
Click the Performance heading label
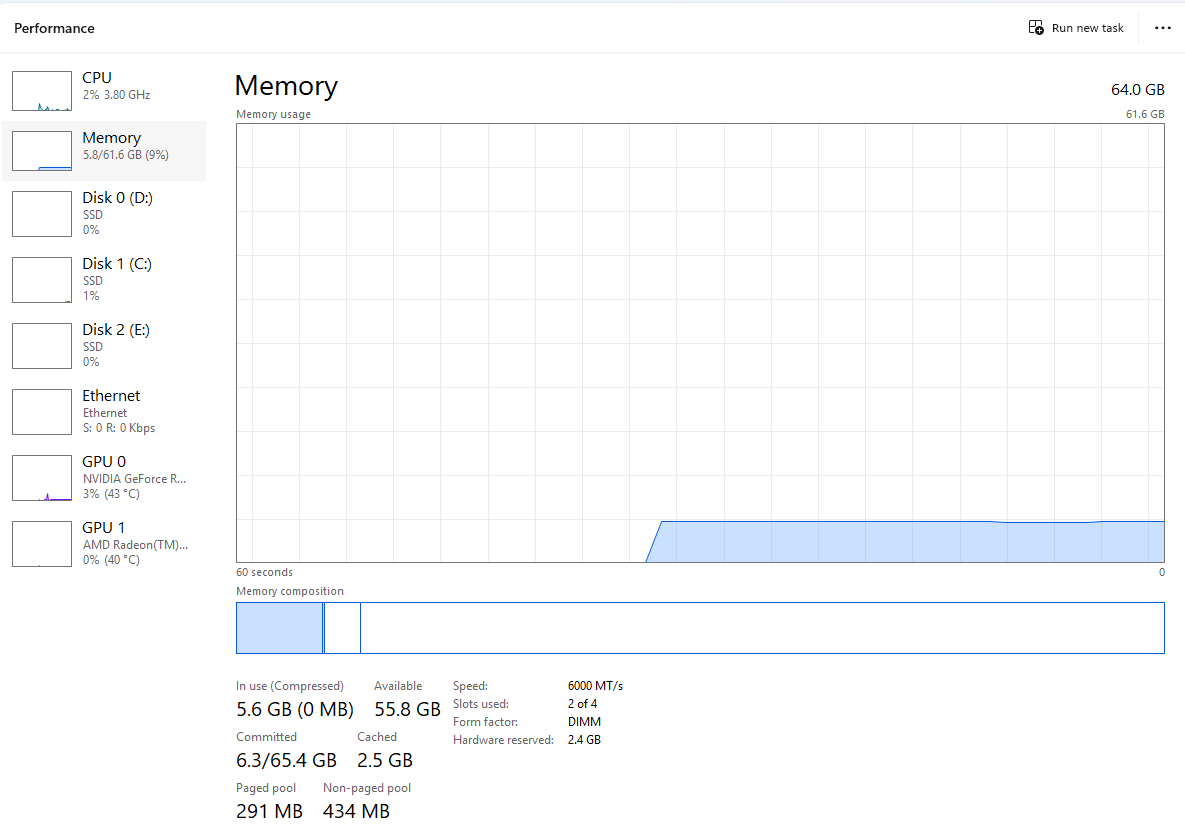click(54, 28)
